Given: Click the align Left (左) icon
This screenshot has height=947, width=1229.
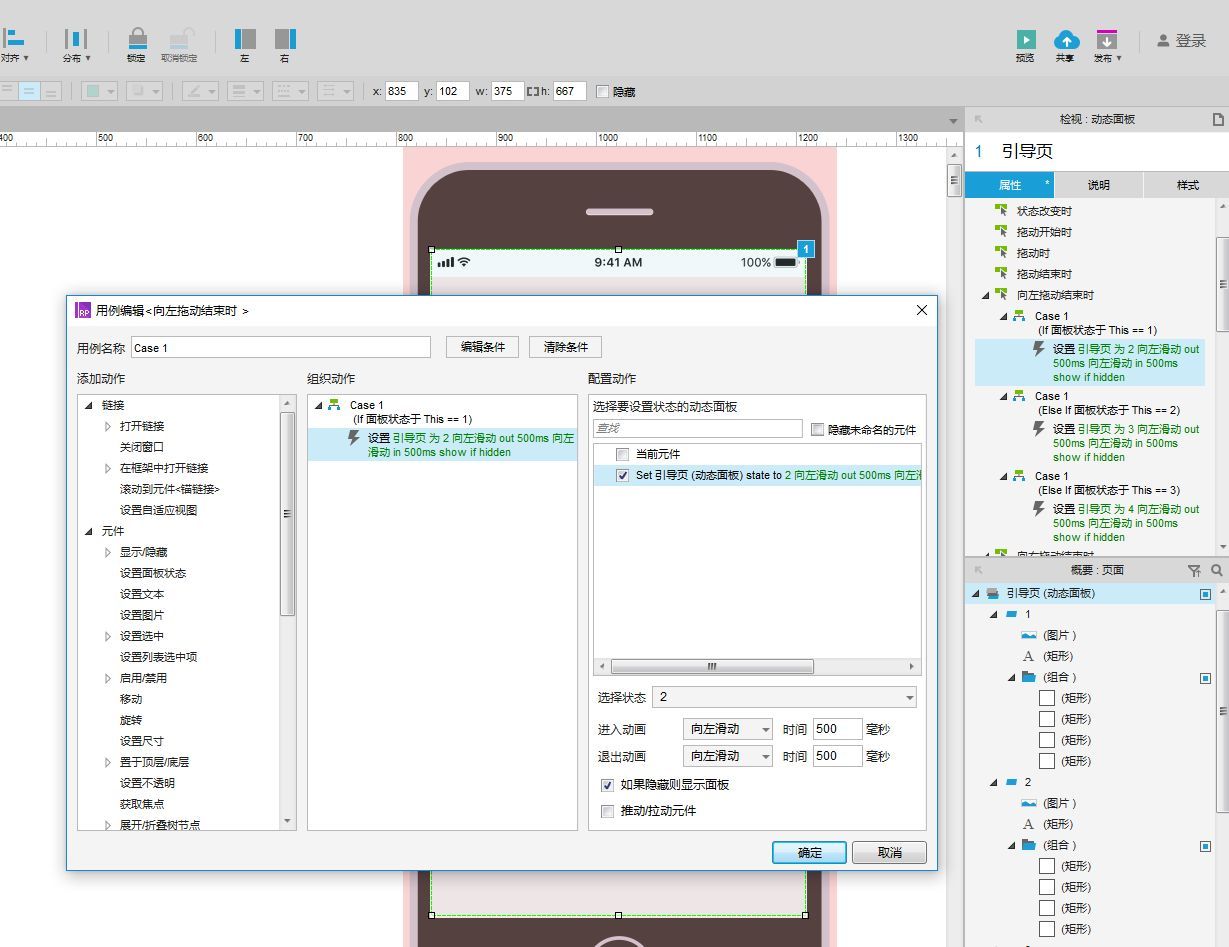Looking at the screenshot, I should click(245, 39).
